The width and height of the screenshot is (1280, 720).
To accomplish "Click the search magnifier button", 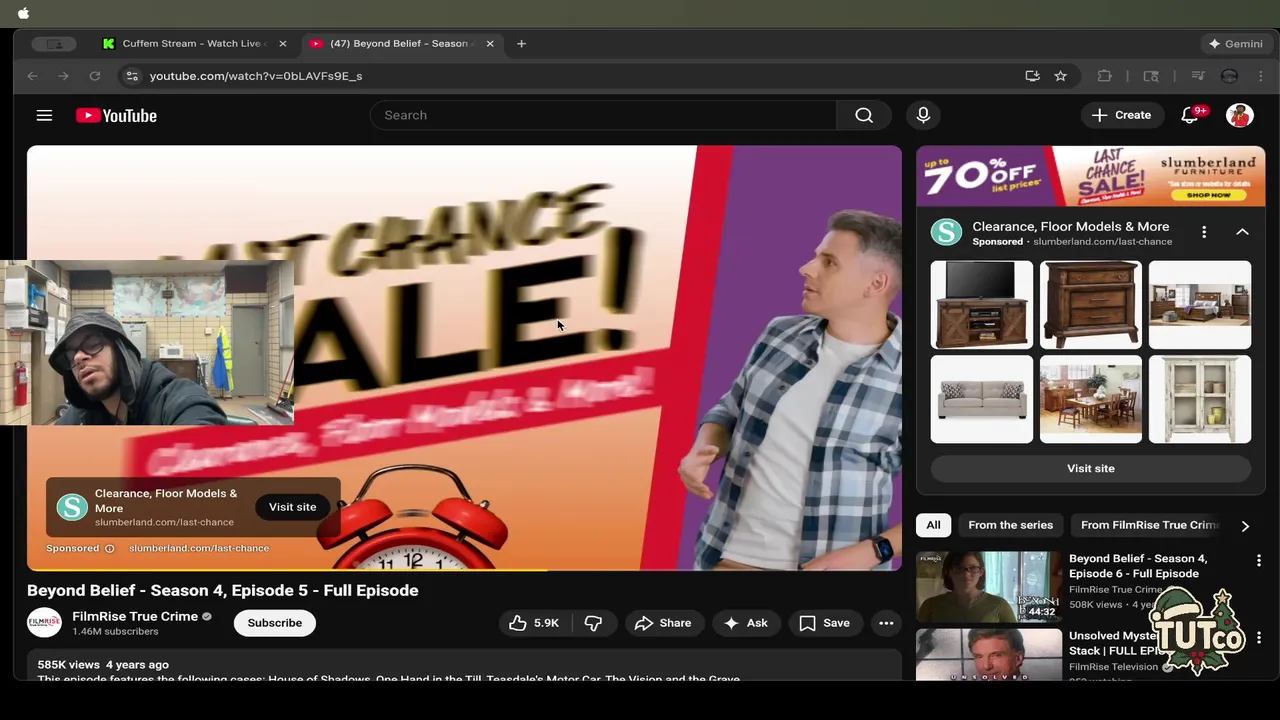I will pyautogui.click(x=864, y=115).
